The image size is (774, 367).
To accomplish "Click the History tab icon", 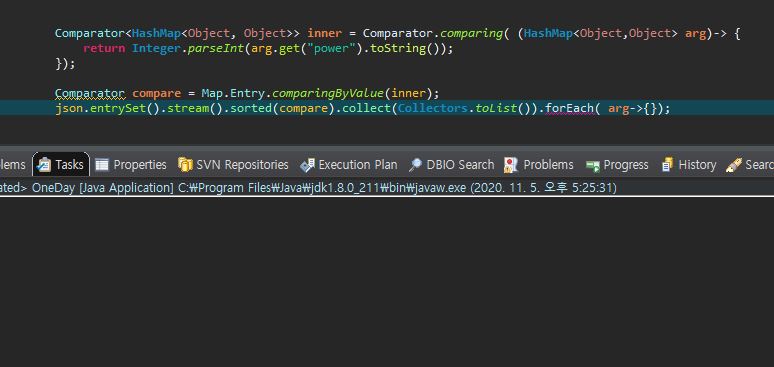I will (667, 164).
